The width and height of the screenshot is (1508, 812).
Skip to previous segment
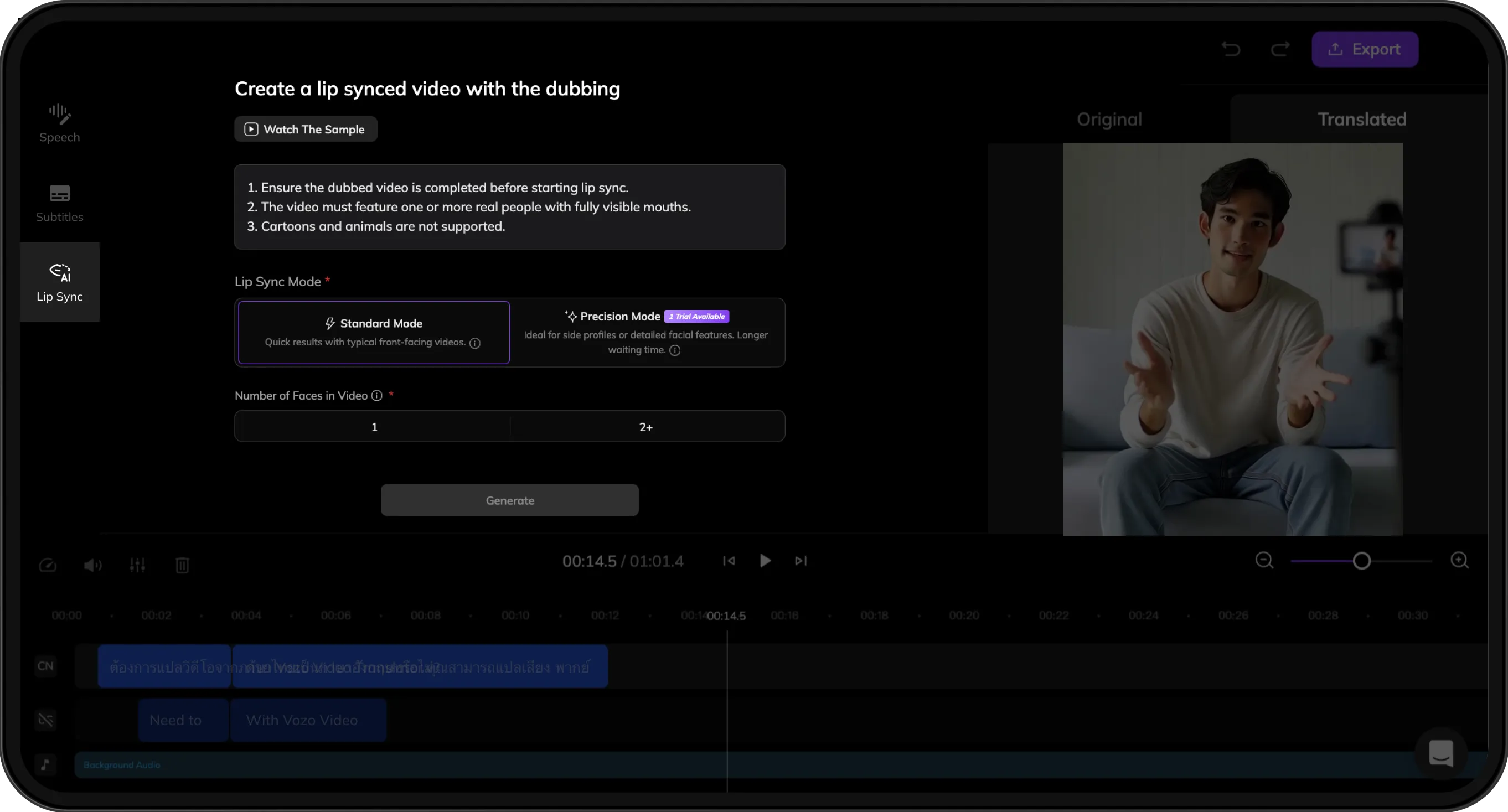729,561
